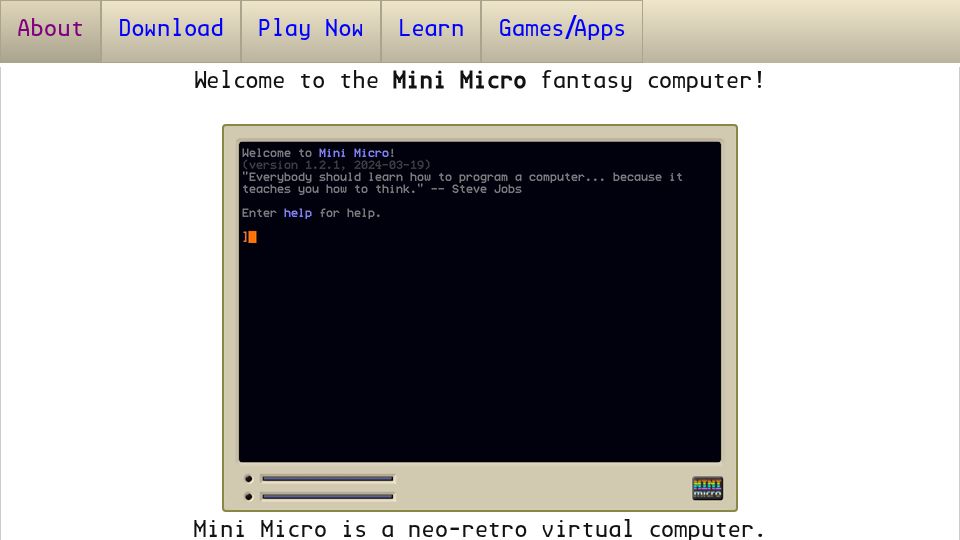Click the Mini Micro rainbow logo badge
This screenshot has width=960, height=540.
(707, 488)
